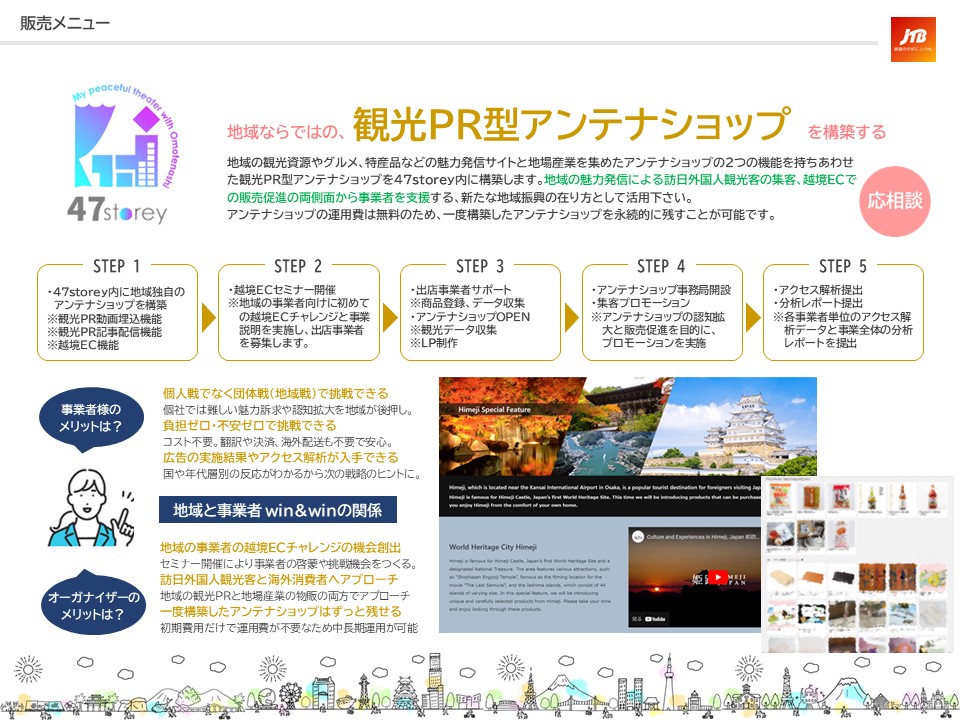The width and height of the screenshot is (960, 720).
Task: Select the ※LP制作 line
Action: point(433,343)
